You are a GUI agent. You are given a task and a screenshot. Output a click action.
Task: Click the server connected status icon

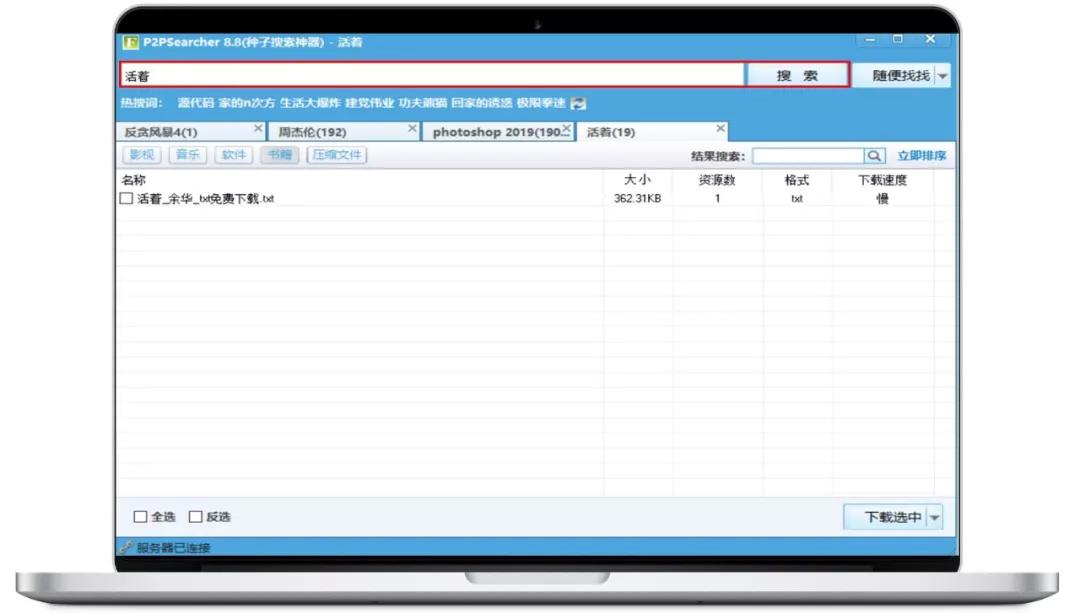pos(125,548)
